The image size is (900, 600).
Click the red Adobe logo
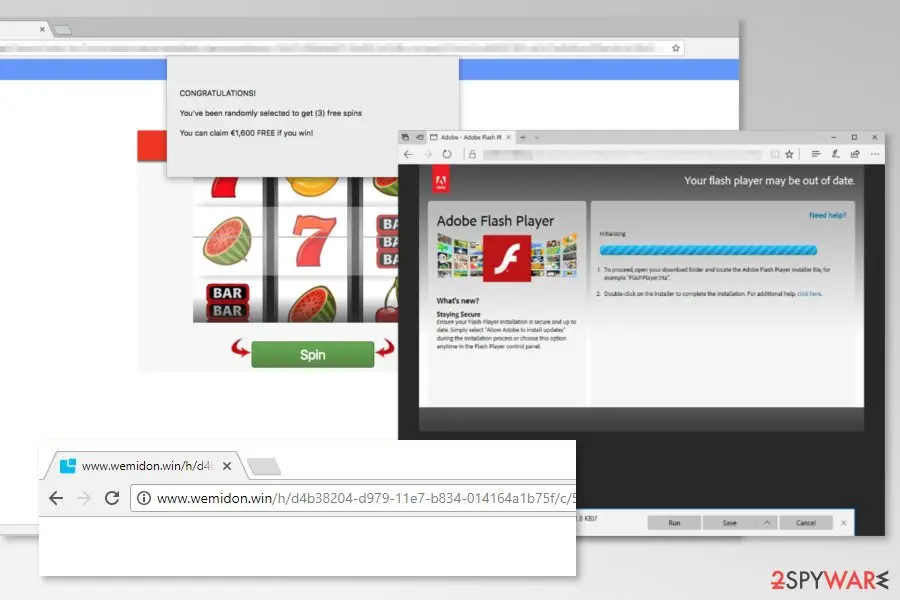[441, 180]
